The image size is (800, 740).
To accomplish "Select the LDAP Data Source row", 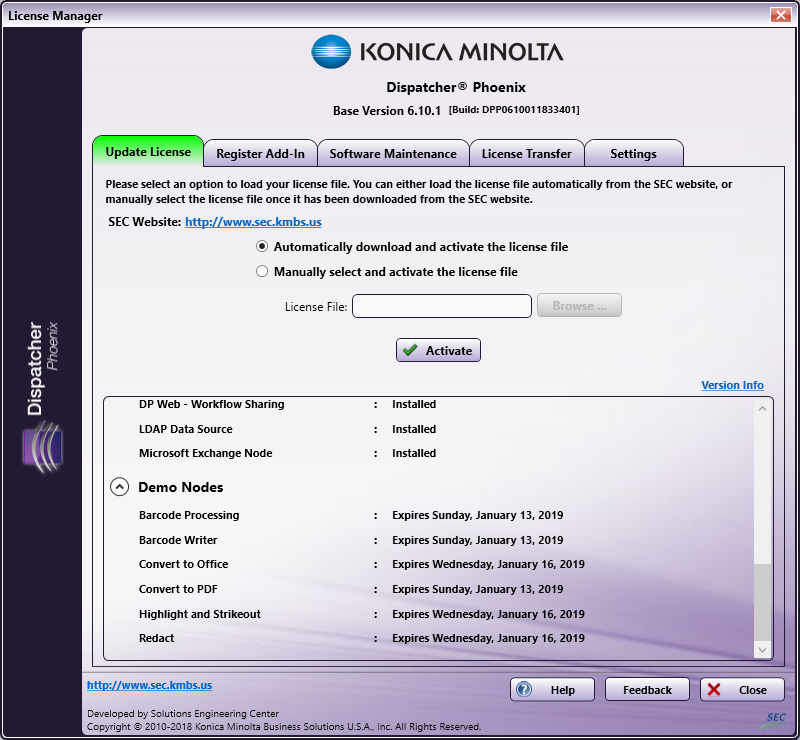I will (287, 429).
